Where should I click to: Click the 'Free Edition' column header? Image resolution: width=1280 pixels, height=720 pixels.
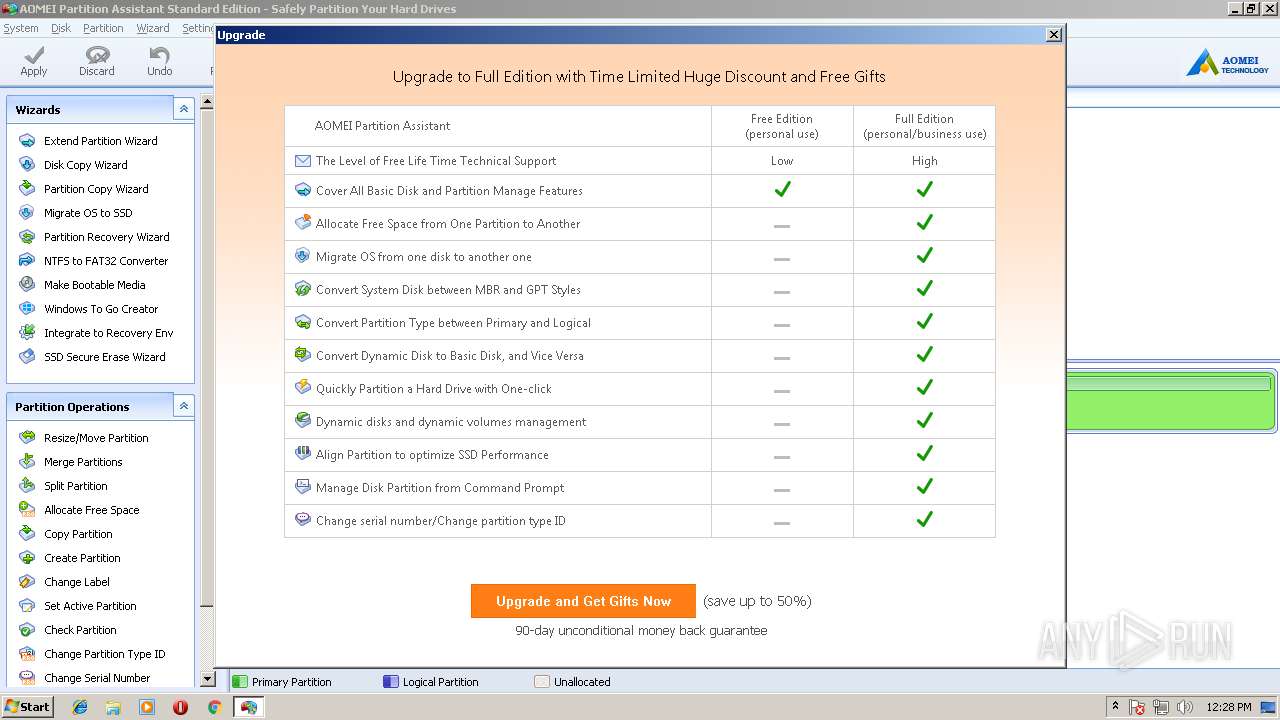tap(782, 126)
